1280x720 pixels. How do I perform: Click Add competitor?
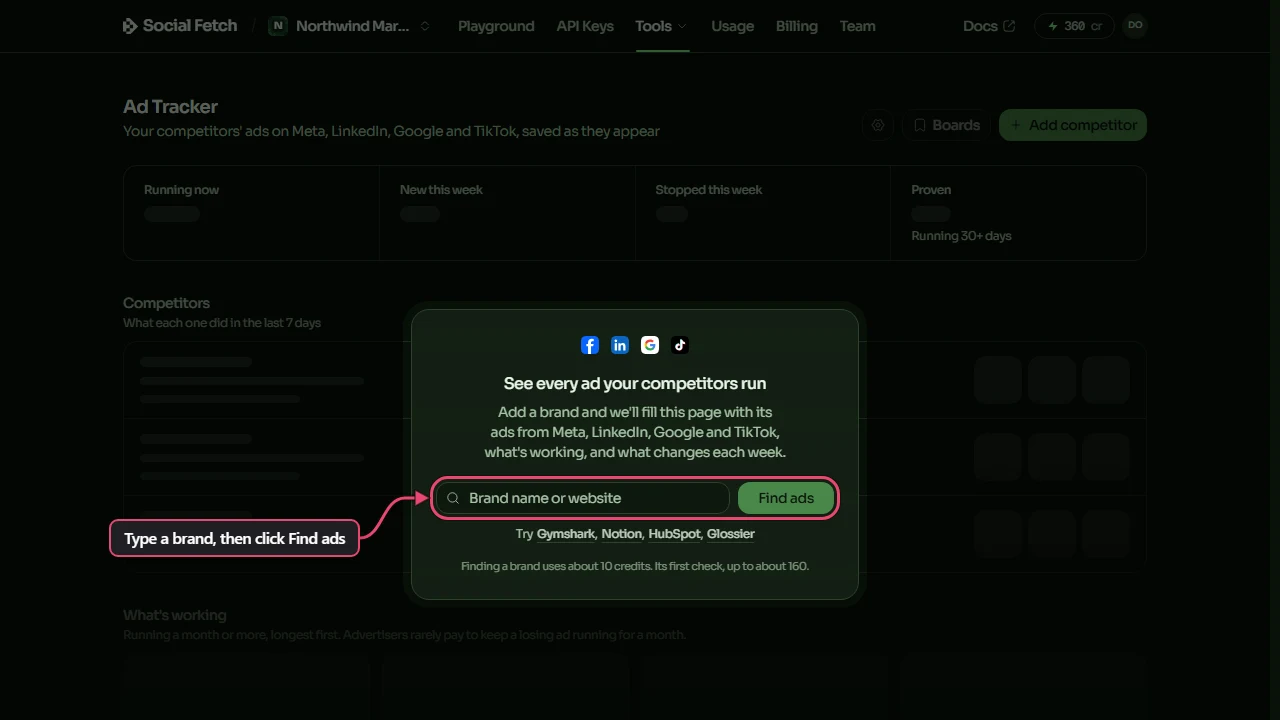pos(1073,125)
